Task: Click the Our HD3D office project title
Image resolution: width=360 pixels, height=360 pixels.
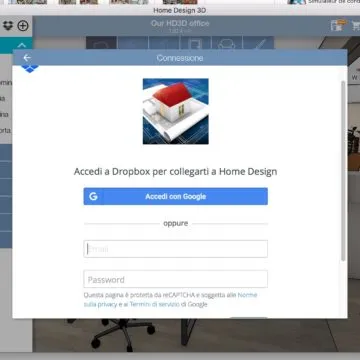Action: click(180, 23)
